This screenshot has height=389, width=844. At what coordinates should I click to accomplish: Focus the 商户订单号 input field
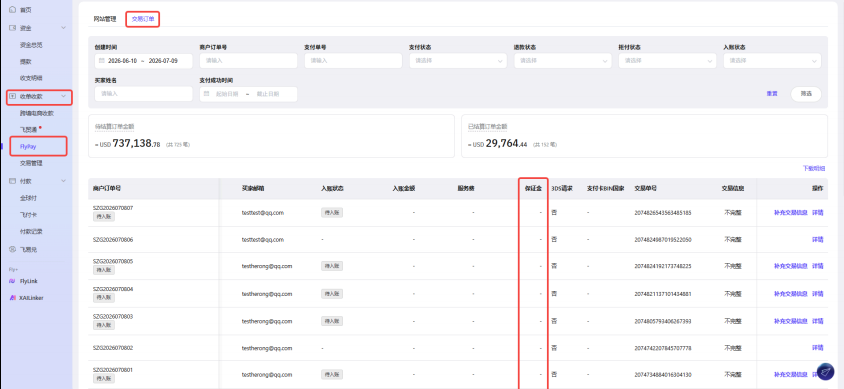point(248,61)
